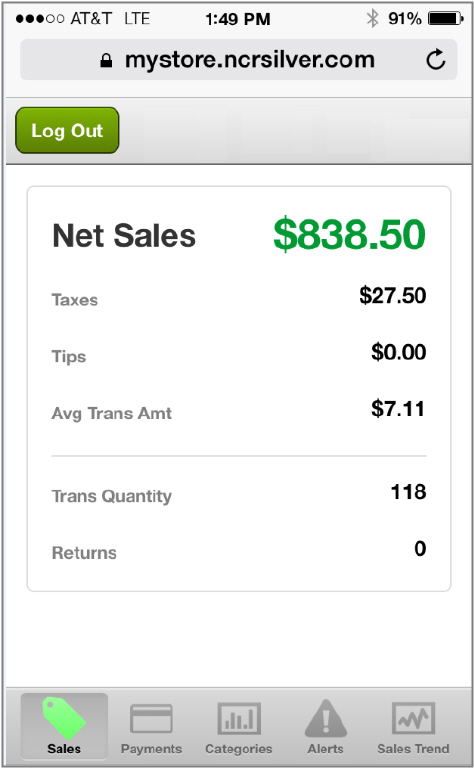This screenshot has width=474, height=768.
Task: Tap the Trans Quantity value 118
Action: click(x=408, y=492)
